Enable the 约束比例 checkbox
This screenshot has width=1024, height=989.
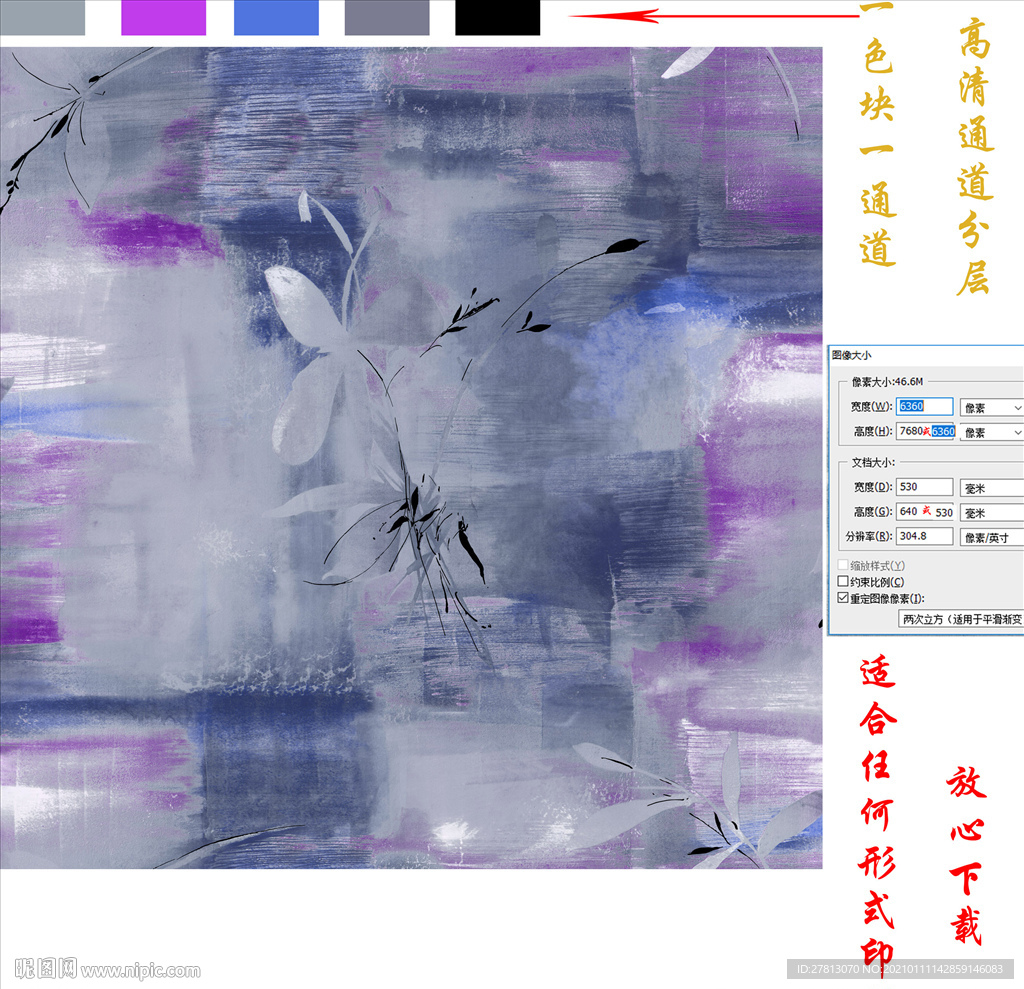(843, 581)
